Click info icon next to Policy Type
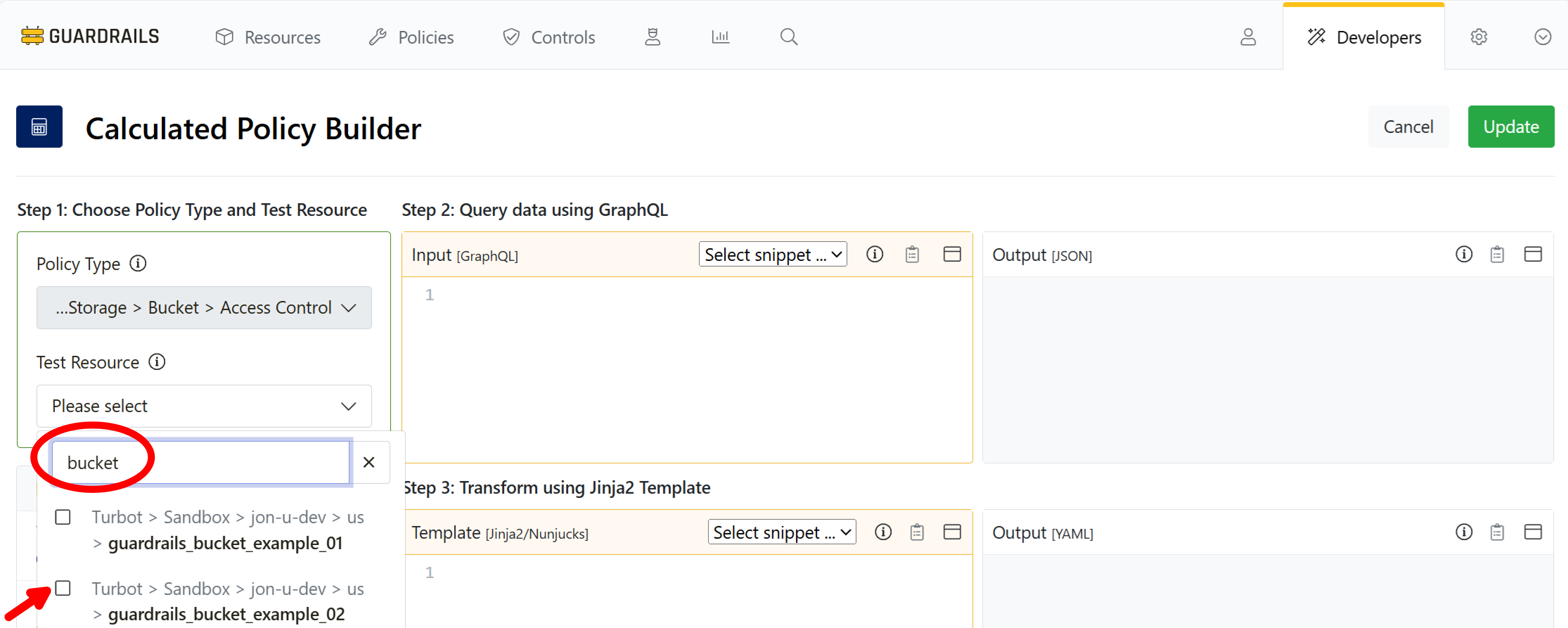This screenshot has height=628, width=1568. [138, 263]
